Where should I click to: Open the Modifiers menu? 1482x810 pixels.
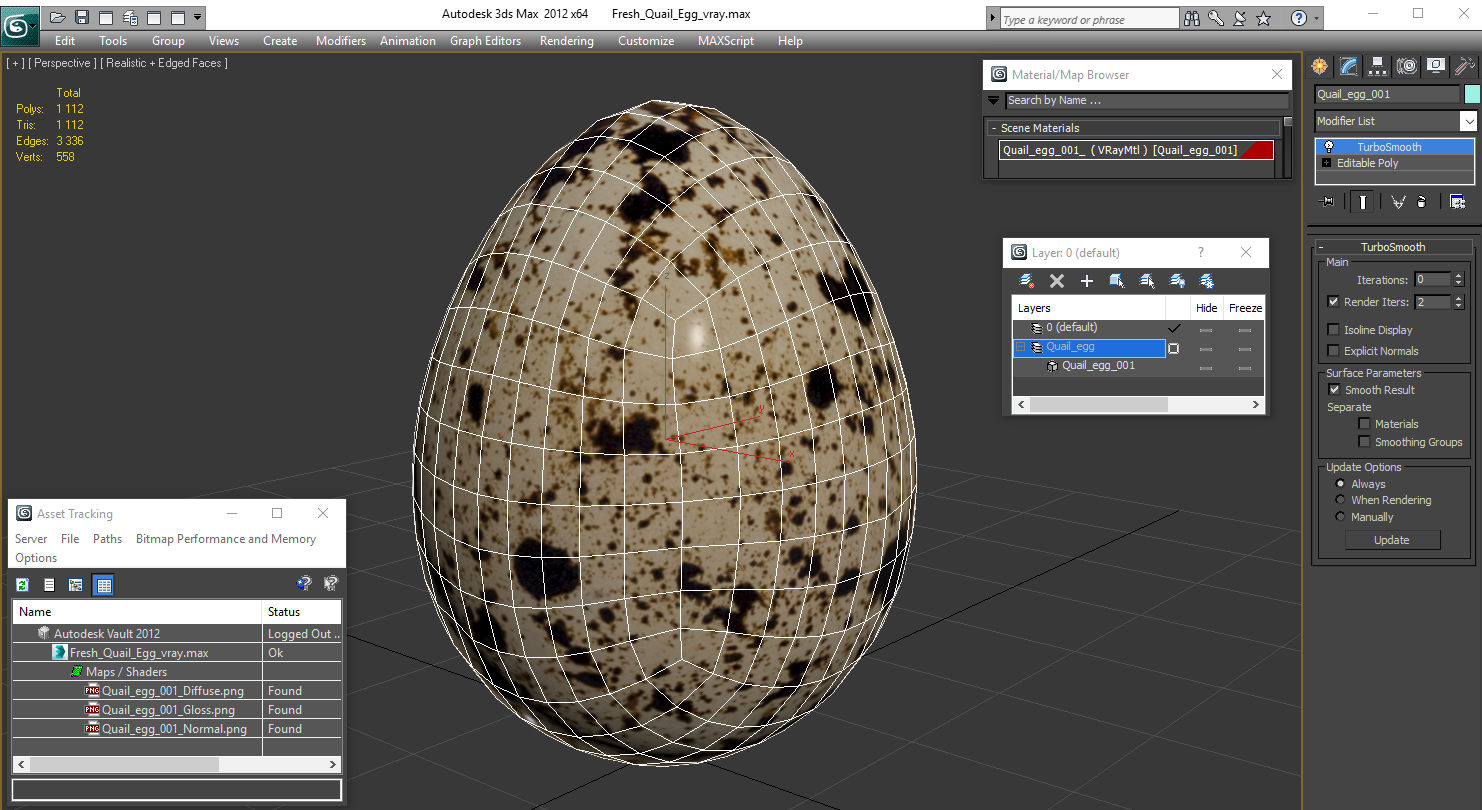click(x=341, y=41)
